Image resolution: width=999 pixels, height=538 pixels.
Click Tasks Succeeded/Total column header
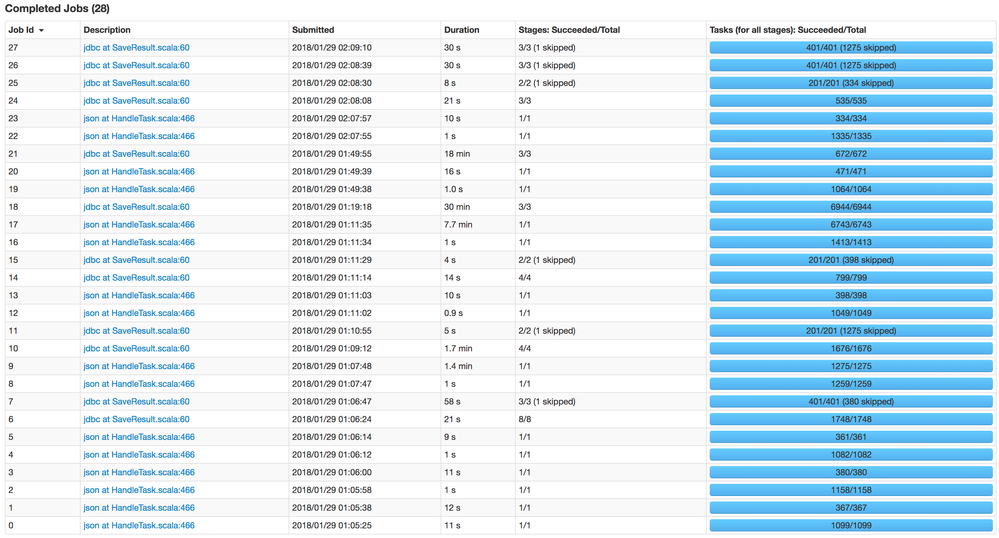coord(787,30)
